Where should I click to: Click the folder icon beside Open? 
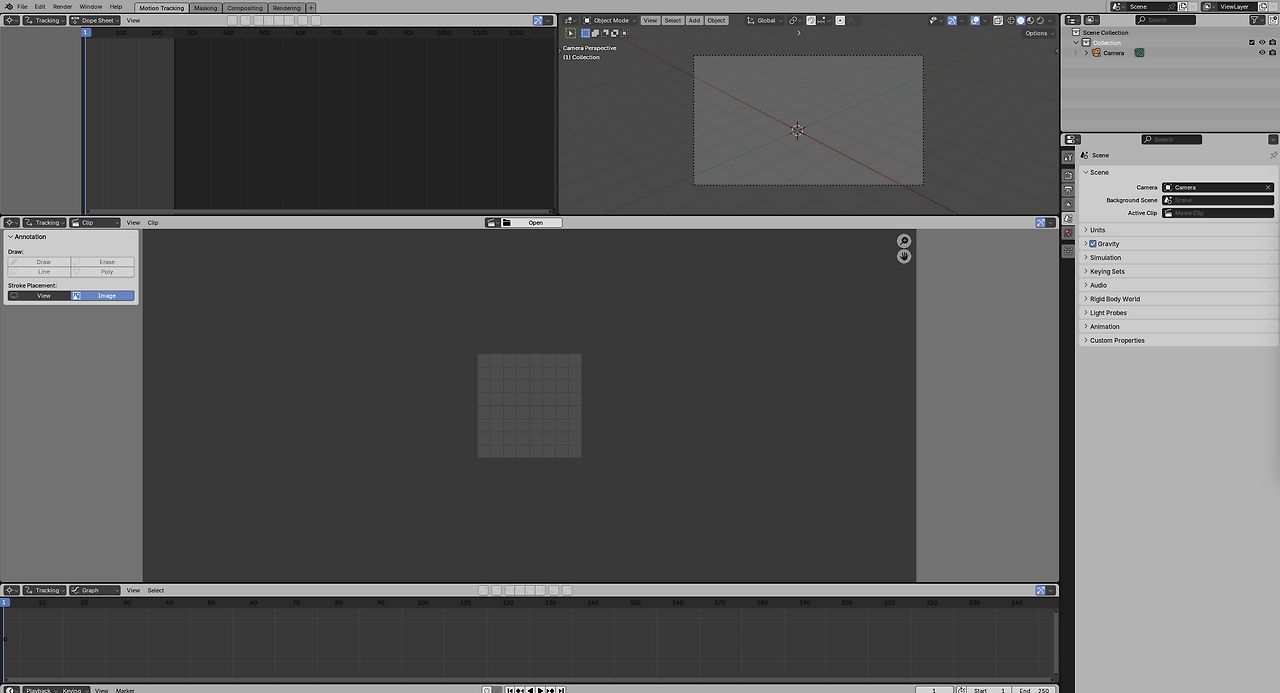tap(506, 222)
